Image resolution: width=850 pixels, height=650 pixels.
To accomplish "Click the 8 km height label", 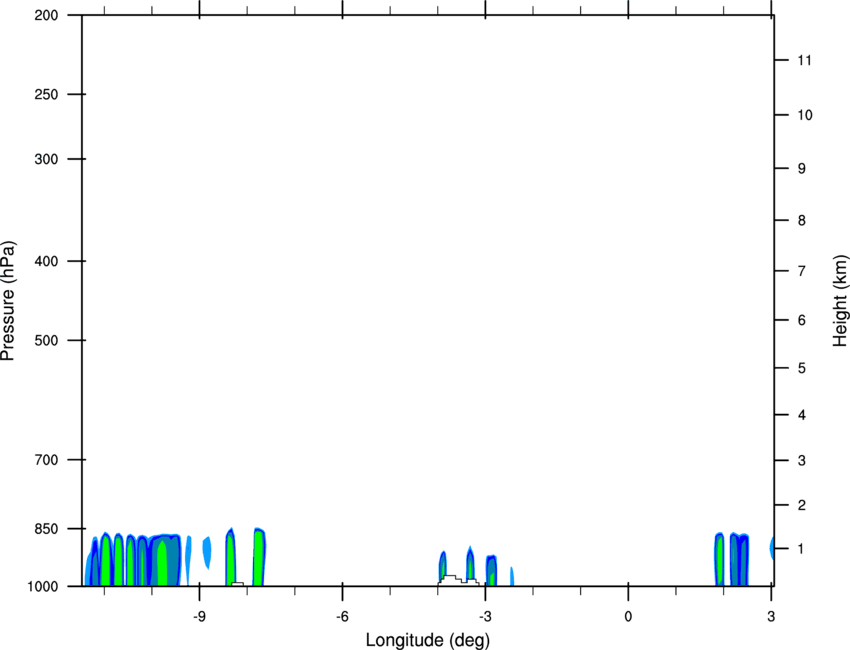I will tap(802, 221).
